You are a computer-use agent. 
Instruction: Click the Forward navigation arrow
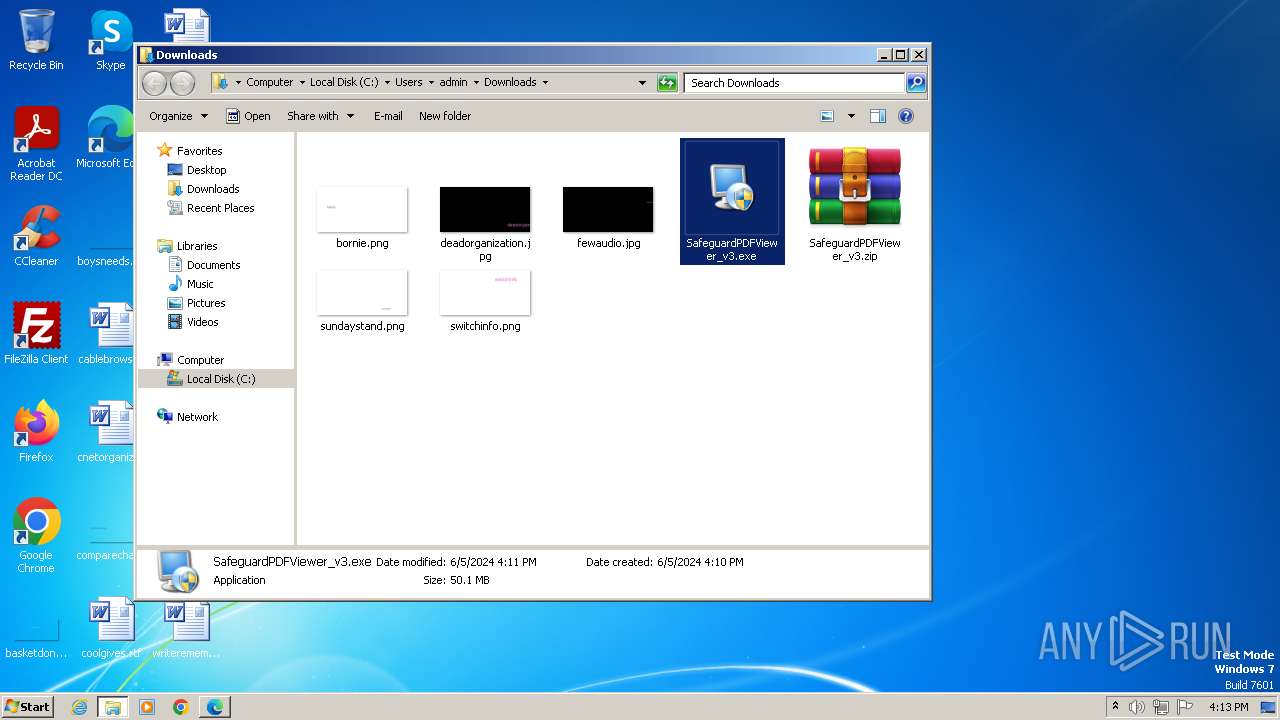(x=182, y=83)
